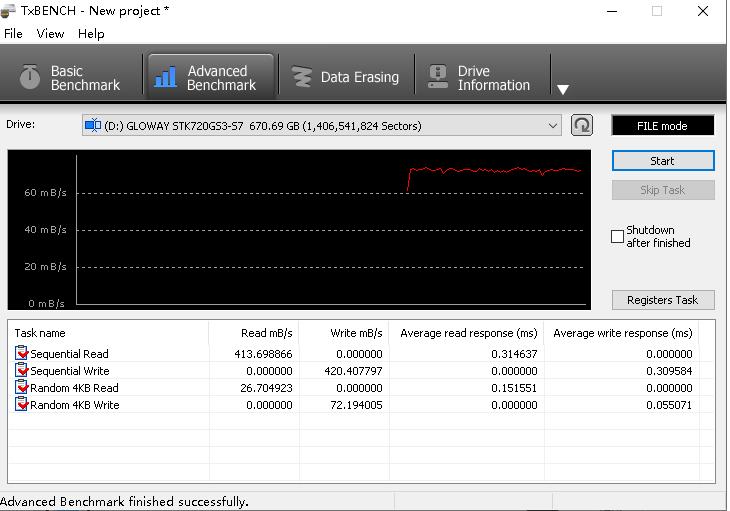Click the Basic Benchmark stopwatch icon
This screenshot has width=730, height=511.
30,76
